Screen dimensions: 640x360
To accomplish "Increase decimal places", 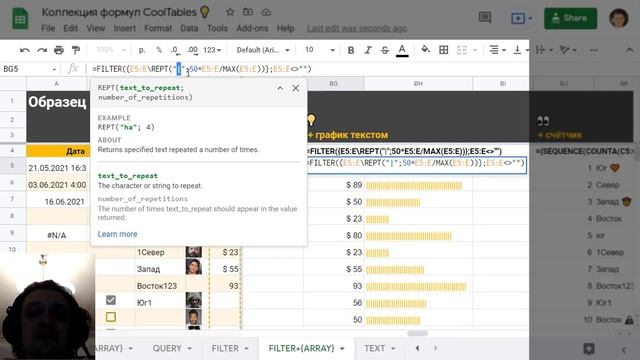I will pos(192,50).
